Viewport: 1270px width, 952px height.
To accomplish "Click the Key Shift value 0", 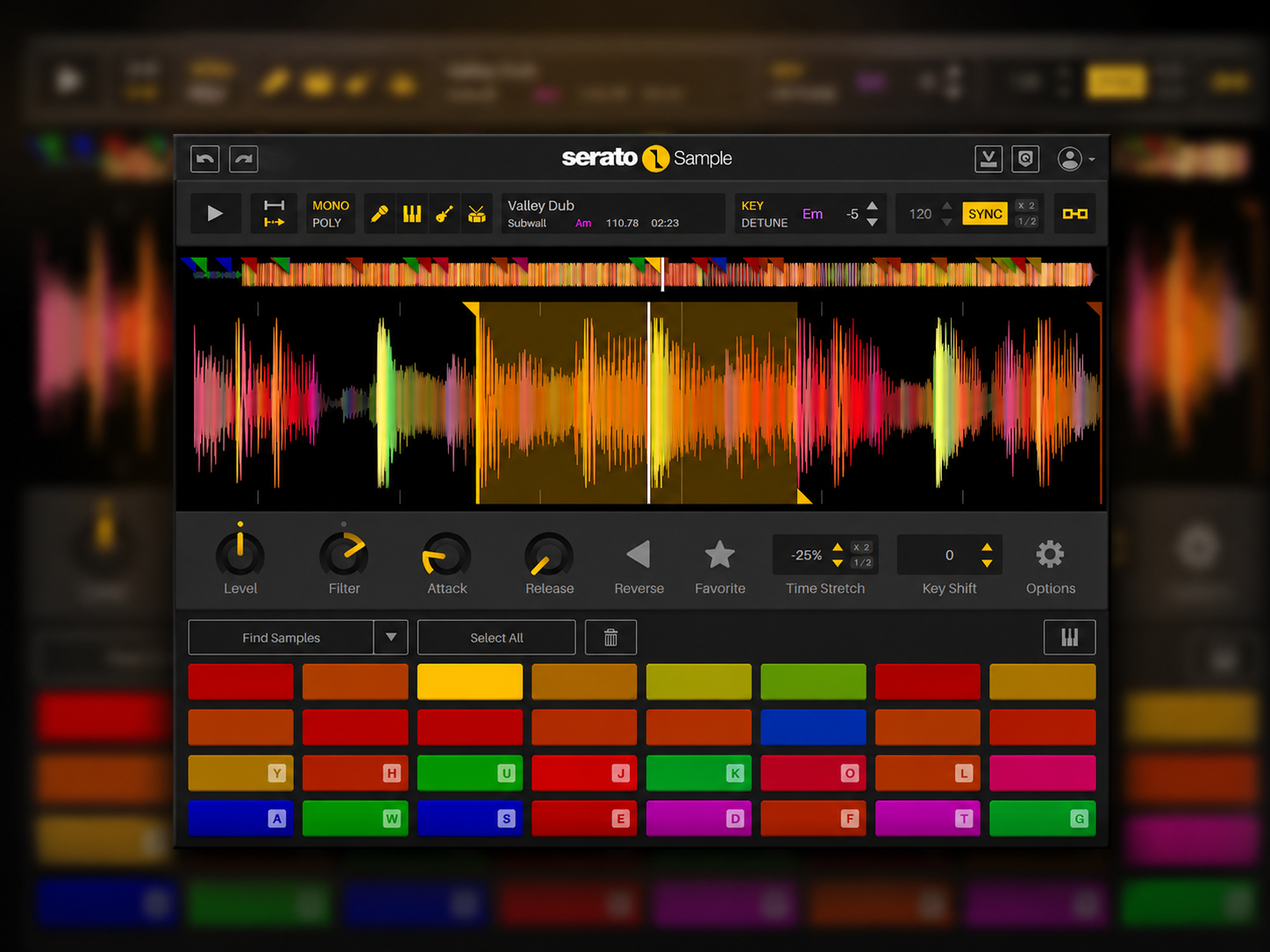I will tap(949, 555).
